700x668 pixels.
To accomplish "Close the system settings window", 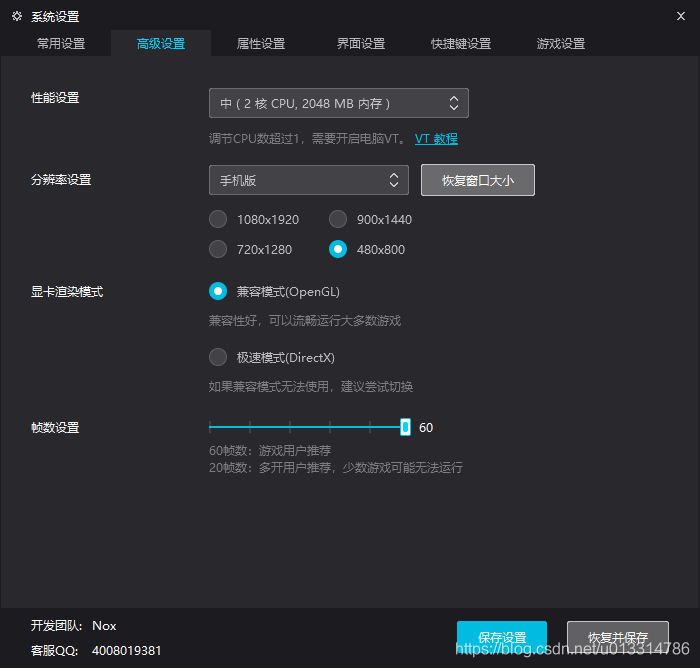I will 681,16.
